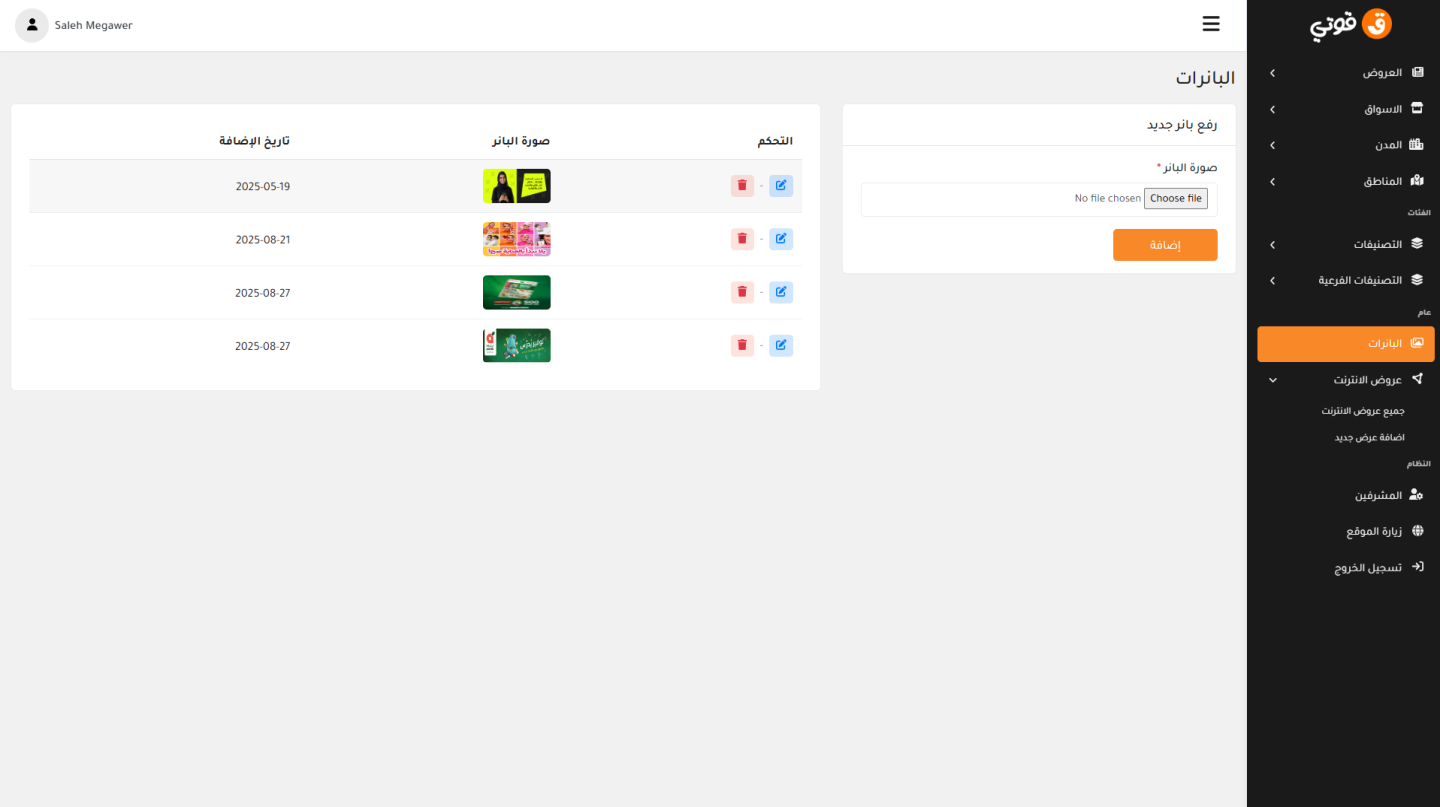Open the البانرات menu item

coord(1345,344)
